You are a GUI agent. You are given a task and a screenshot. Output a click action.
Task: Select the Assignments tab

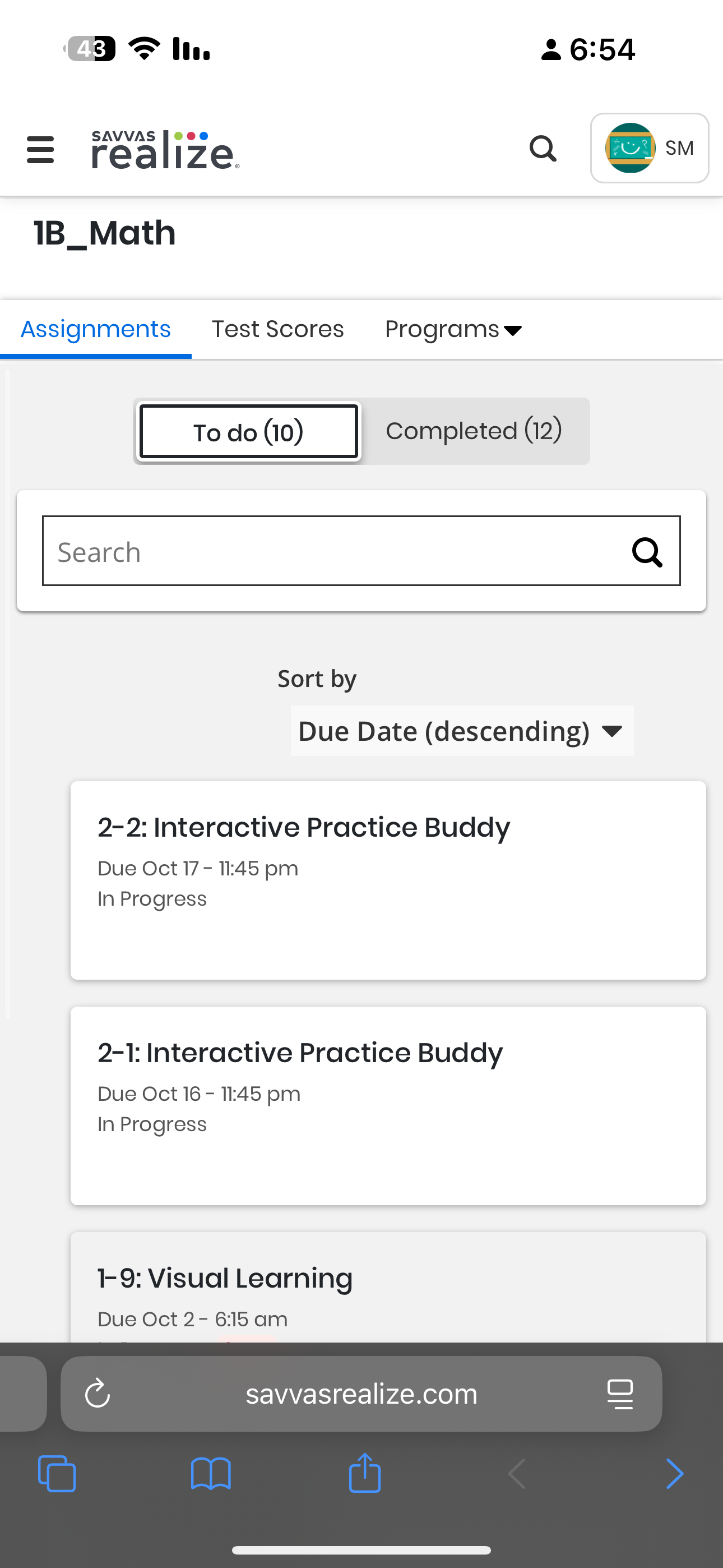[95, 329]
